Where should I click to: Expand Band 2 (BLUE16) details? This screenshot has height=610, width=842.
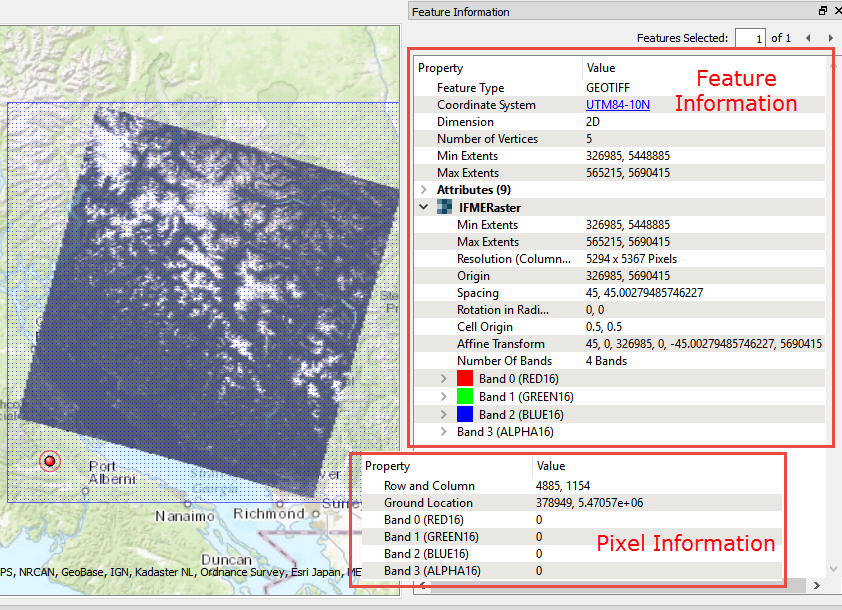click(444, 414)
